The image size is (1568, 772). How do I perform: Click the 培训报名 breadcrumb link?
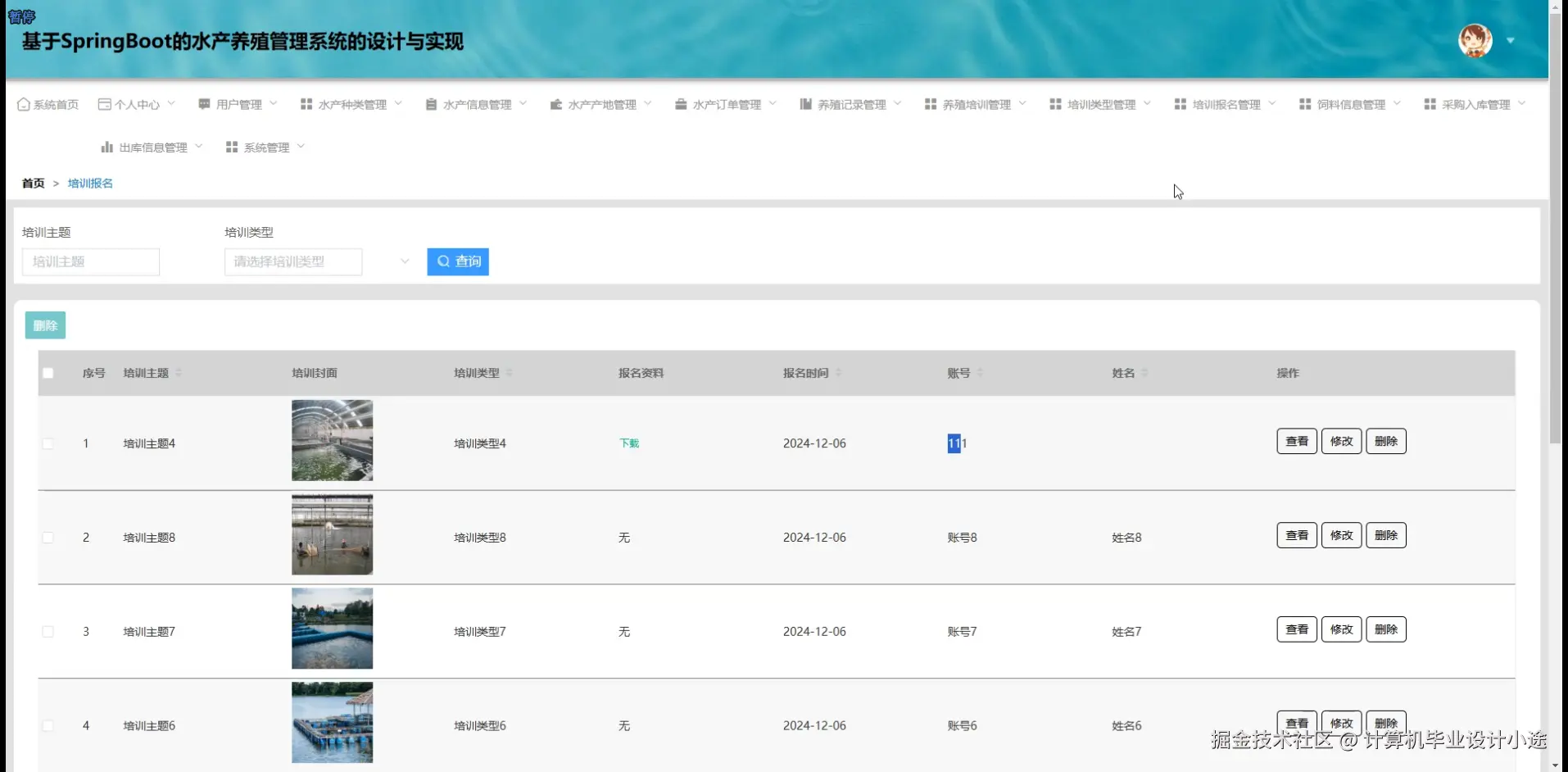click(x=90, y=184)
